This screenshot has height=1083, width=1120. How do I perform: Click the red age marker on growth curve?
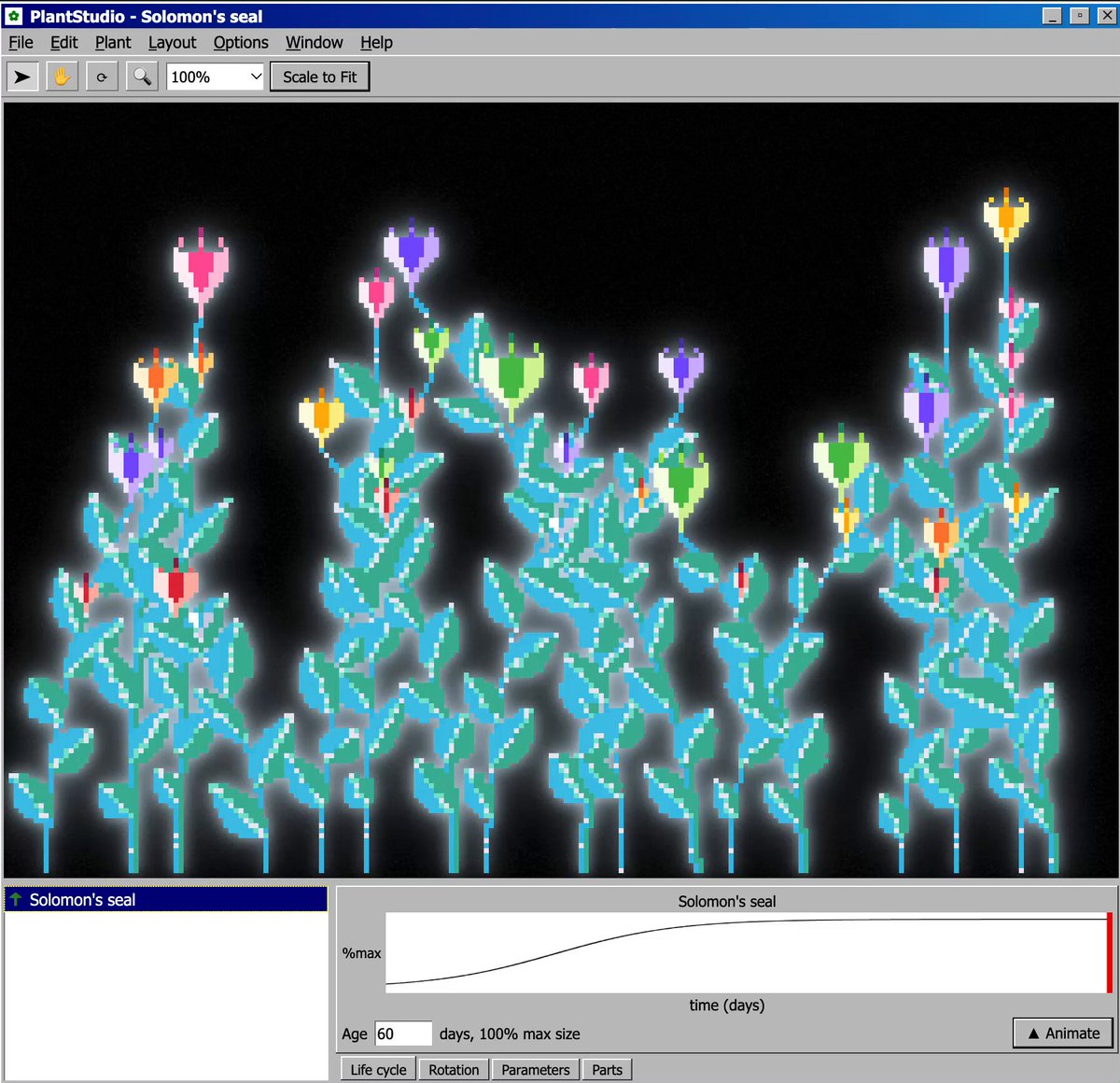[1109, 952]
